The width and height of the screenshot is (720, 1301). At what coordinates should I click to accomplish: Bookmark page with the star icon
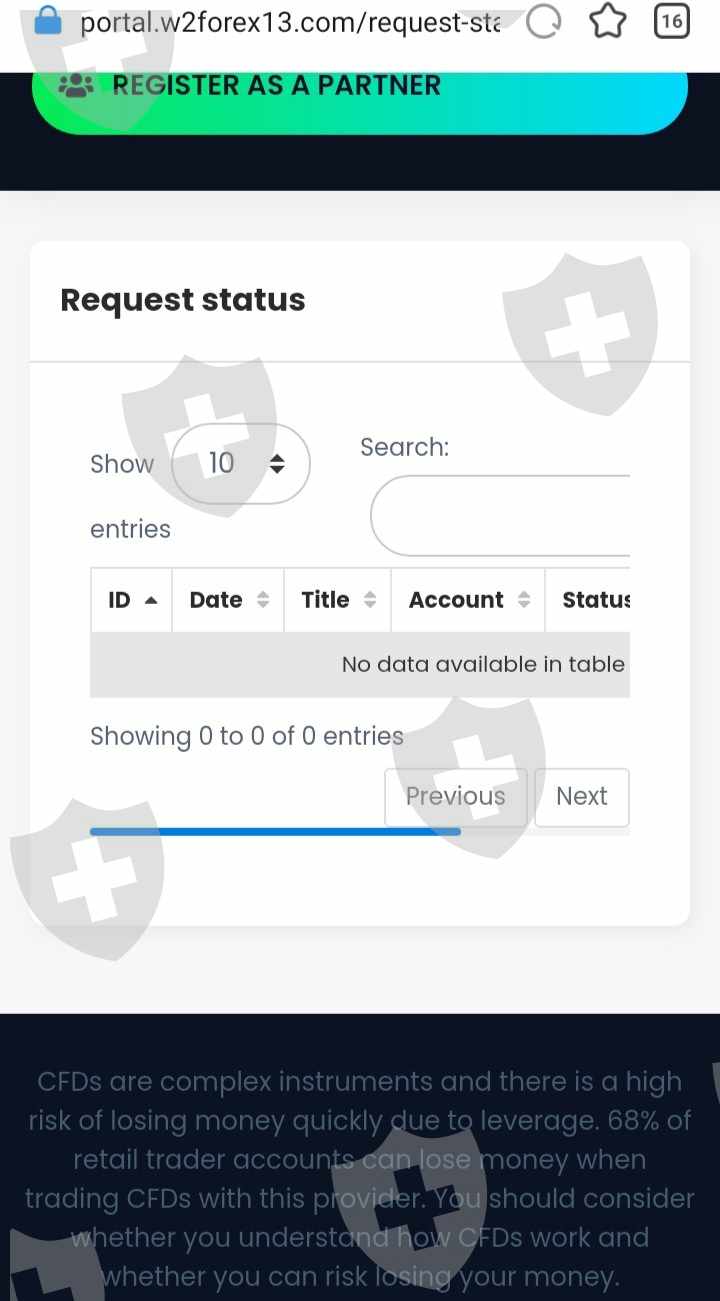tap(608, 21)
